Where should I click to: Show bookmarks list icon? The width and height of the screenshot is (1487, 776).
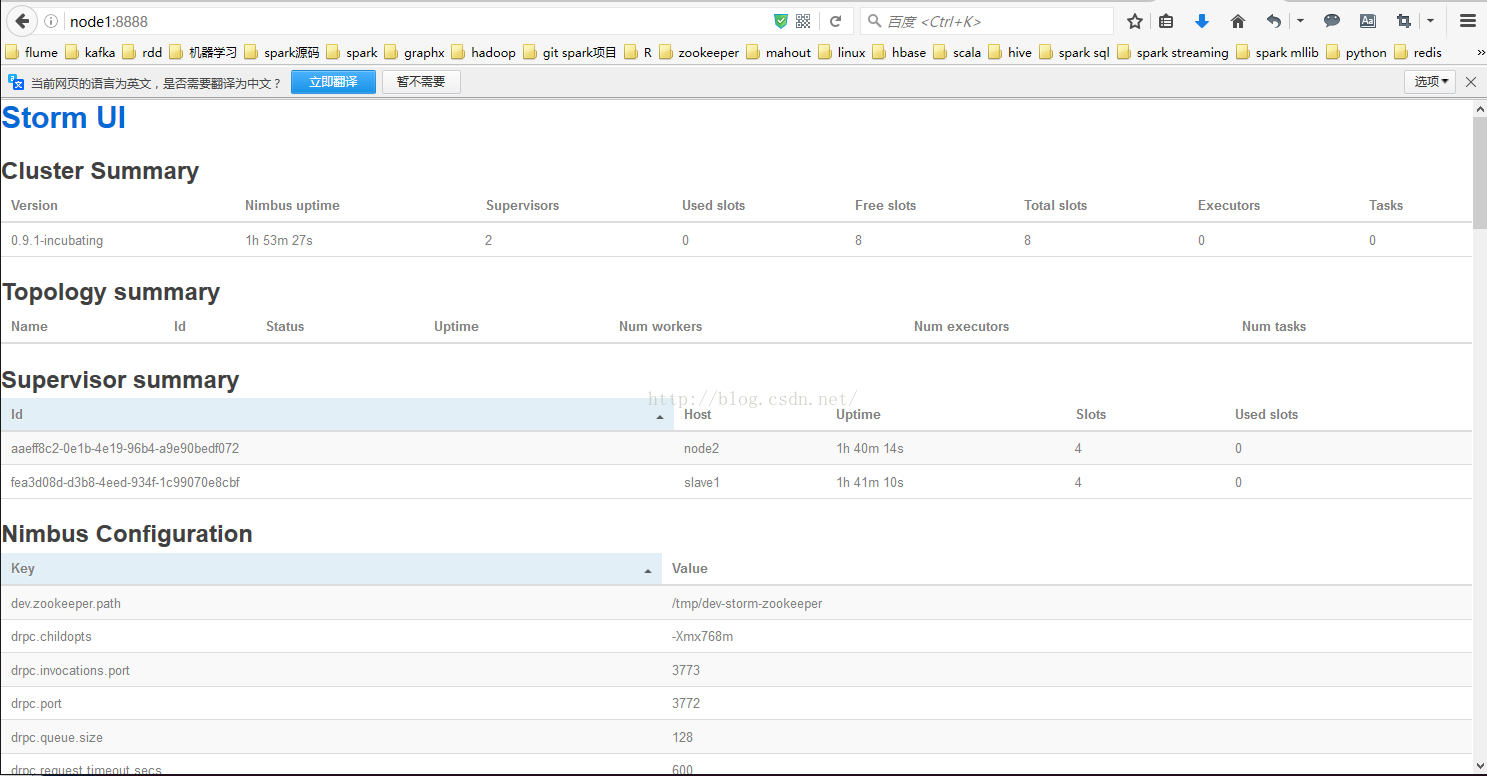click(x=1166, y=21)
